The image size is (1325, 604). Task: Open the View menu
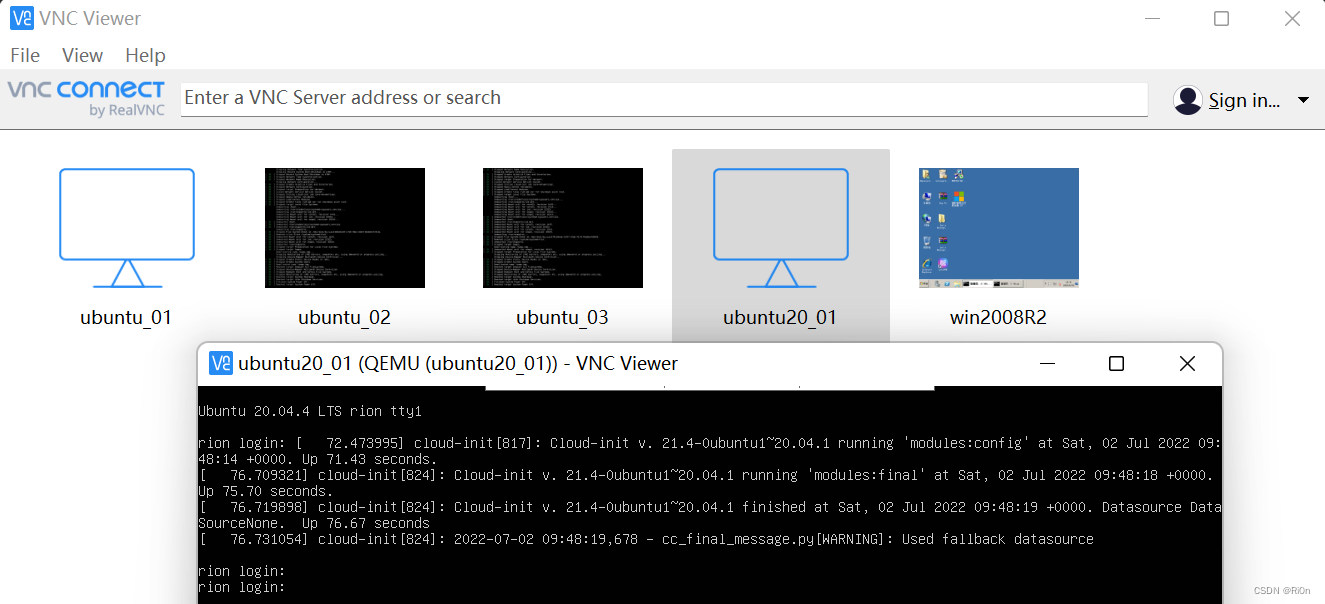click(x=81, y=55)
